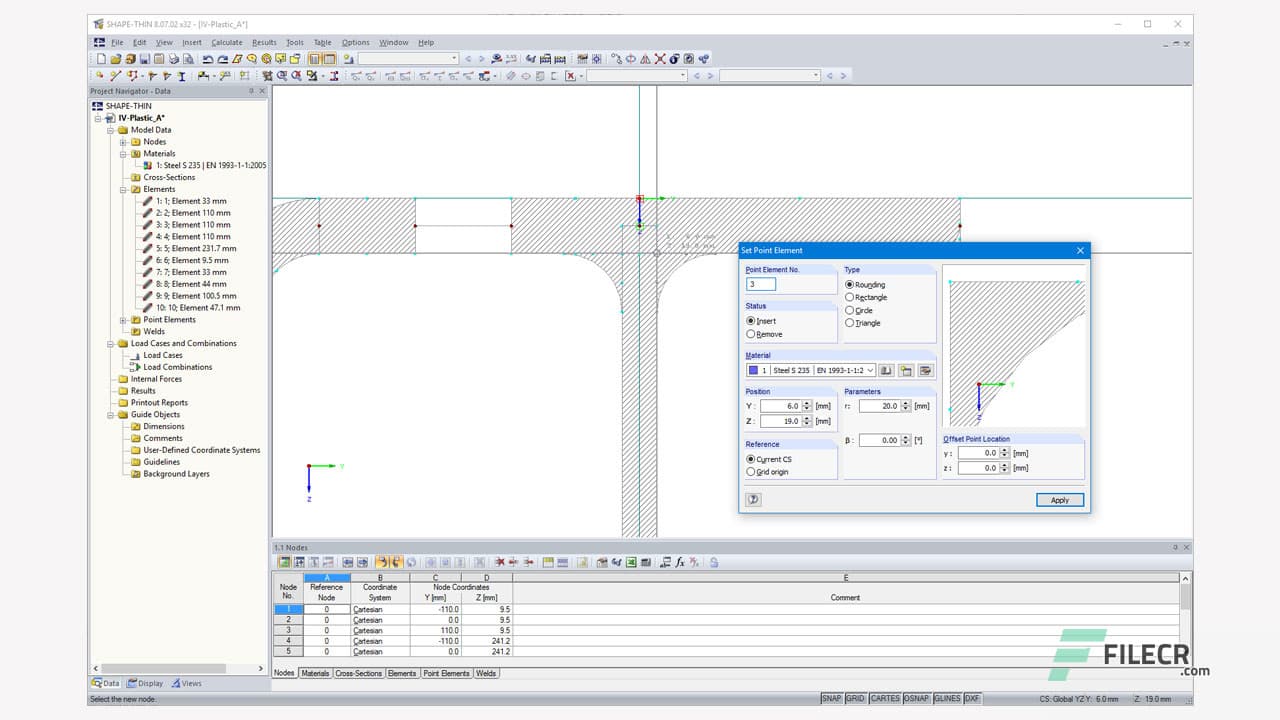Collapse the Elements branch in the tree
1280x720 pixels.
tap(125, 189)
